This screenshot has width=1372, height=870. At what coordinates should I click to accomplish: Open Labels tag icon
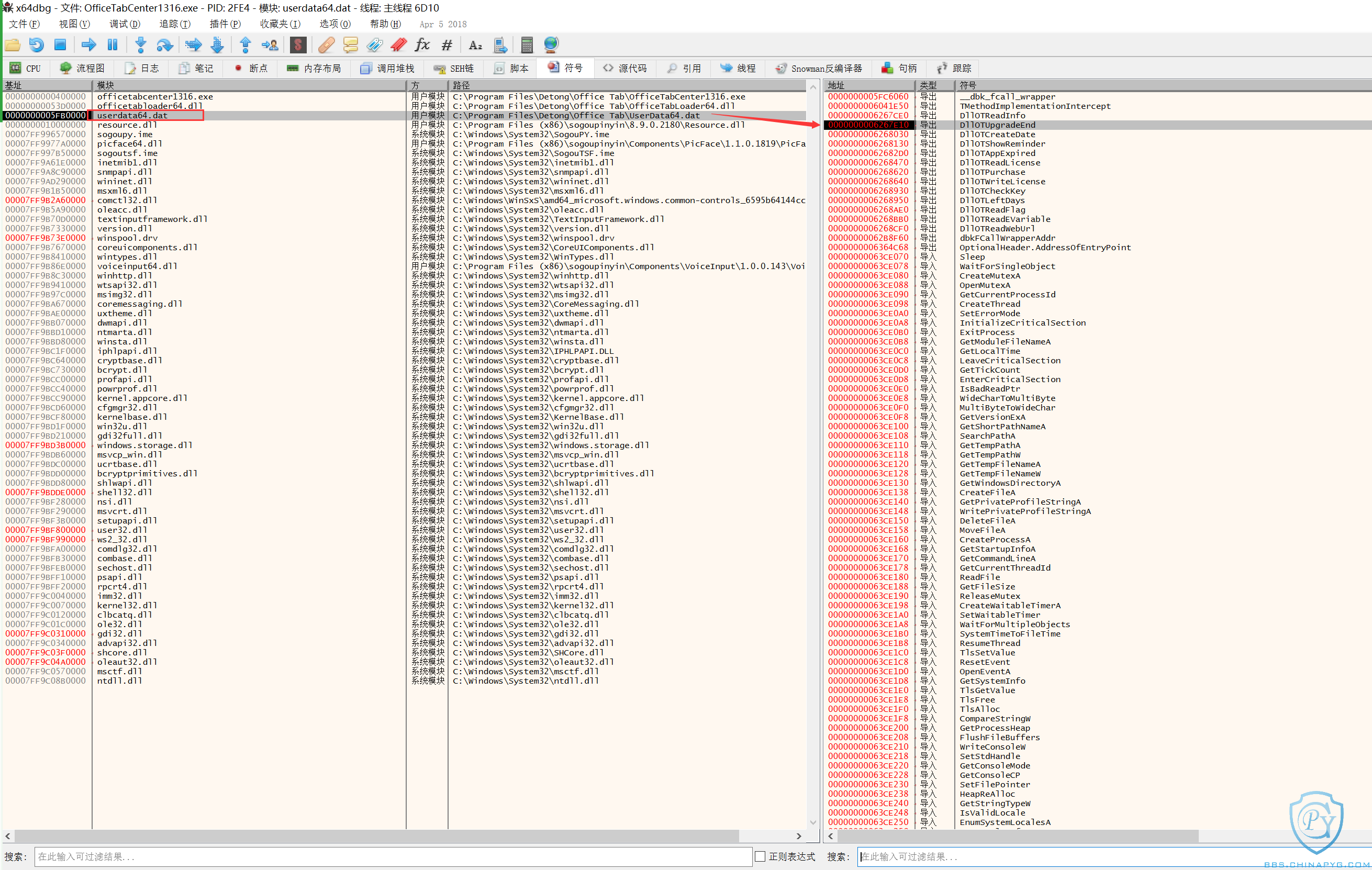(x=374, y=45)
